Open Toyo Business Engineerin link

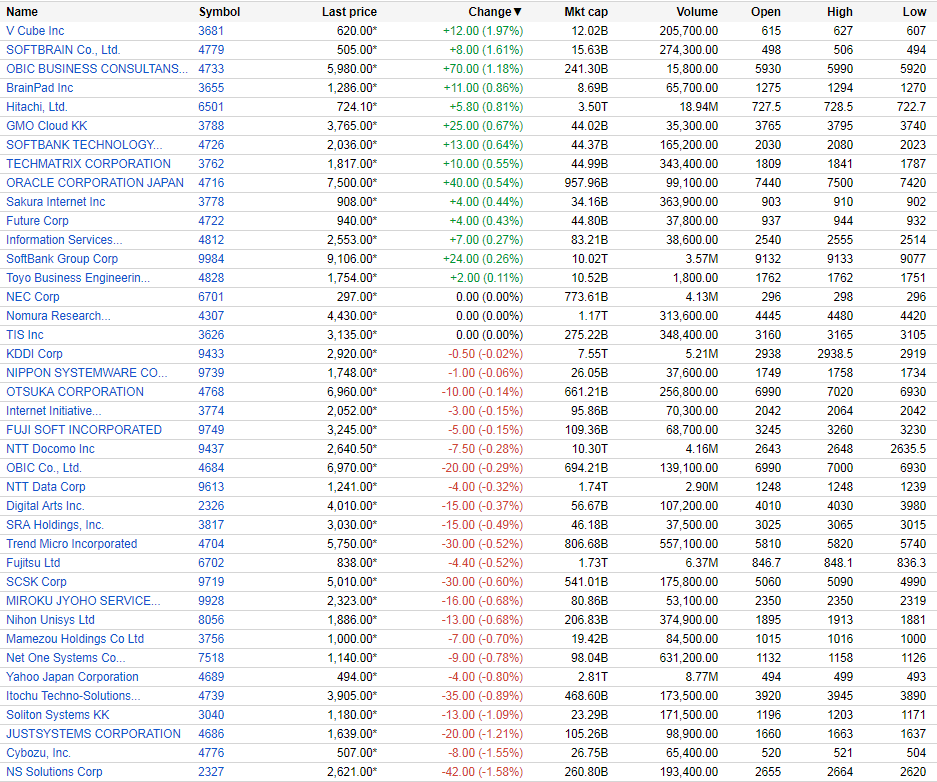click(x=78, y=278)
